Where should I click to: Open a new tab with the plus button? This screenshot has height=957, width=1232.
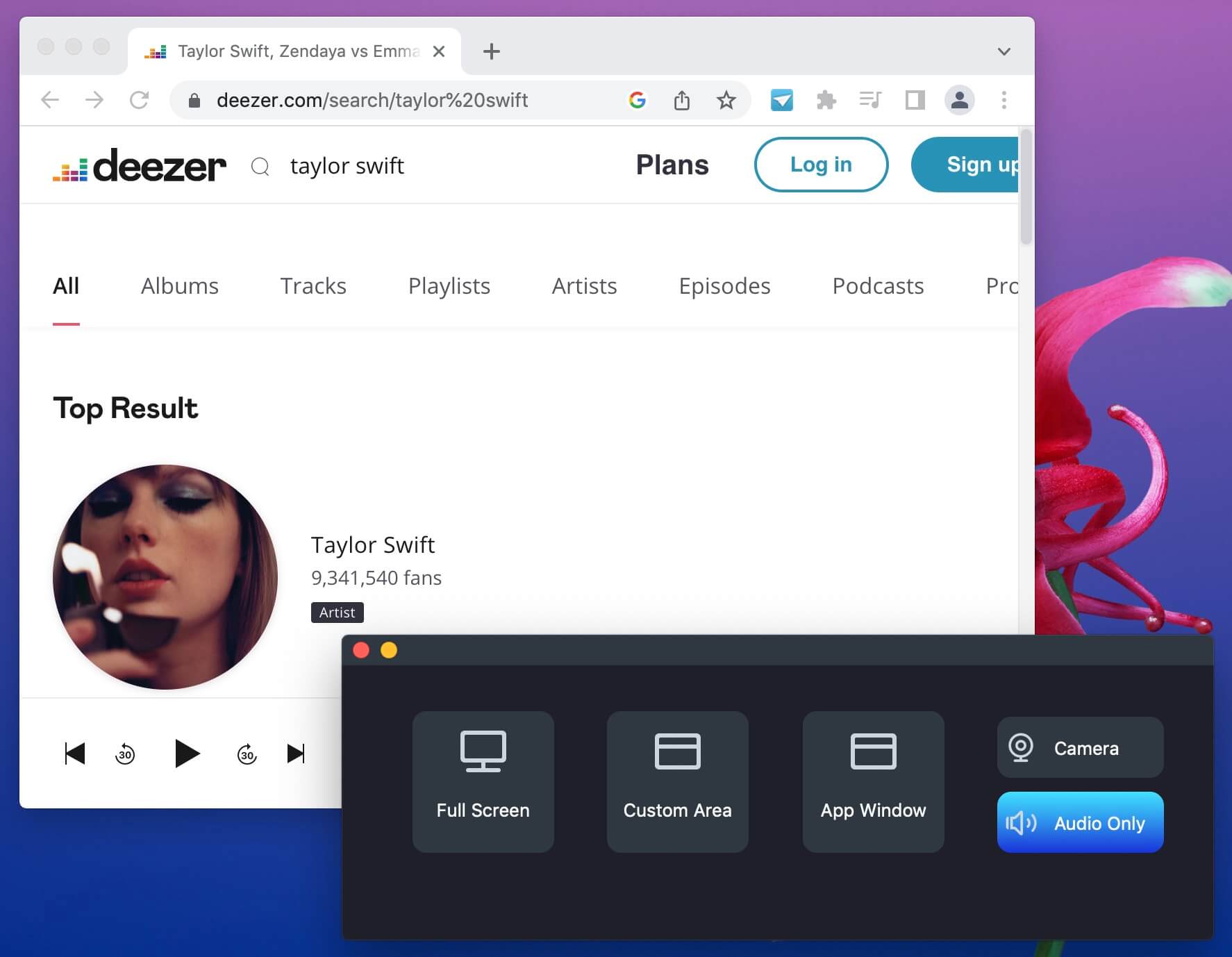pos(492,51)
